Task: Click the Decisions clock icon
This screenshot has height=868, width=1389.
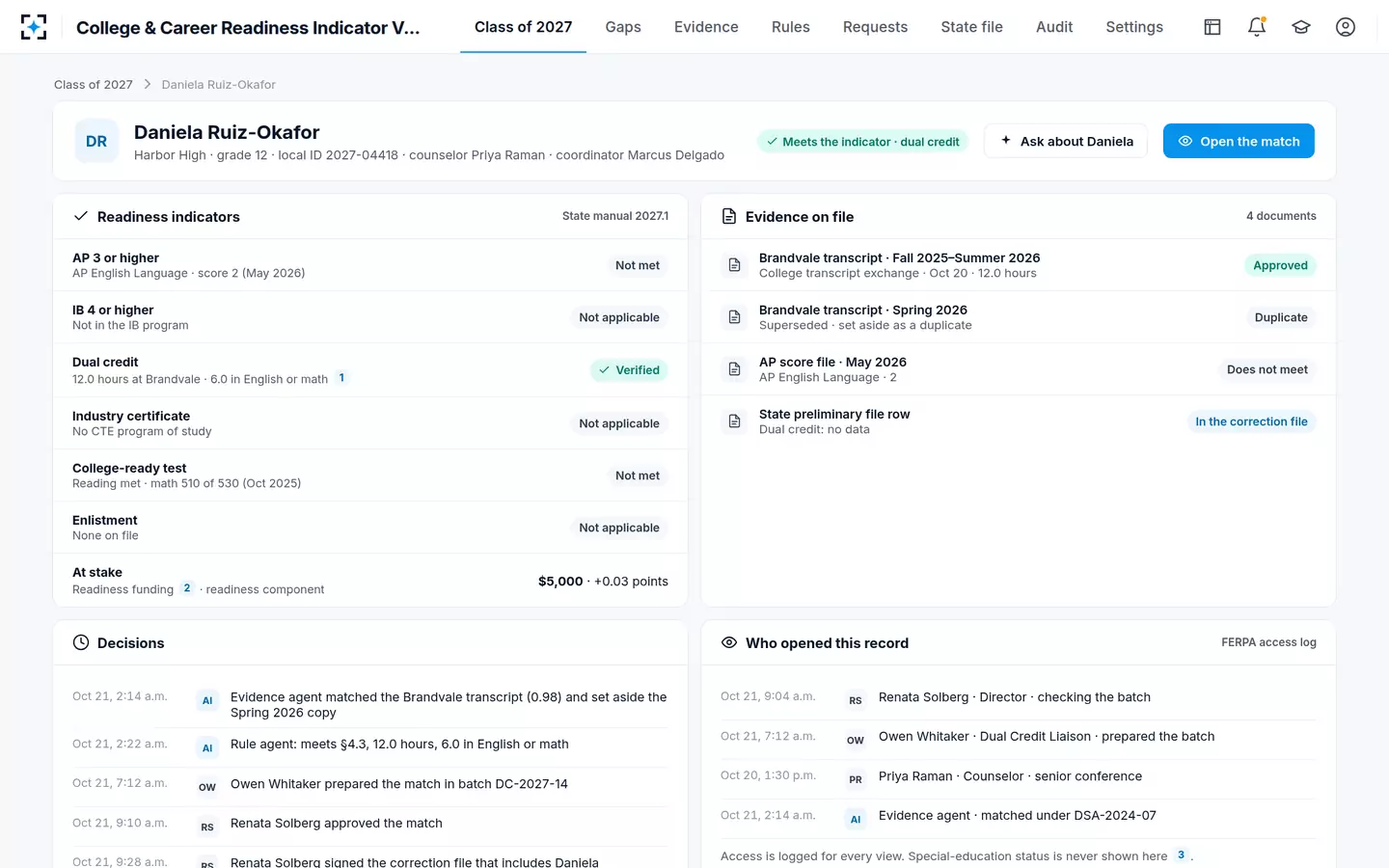Action: [x=81, y=642]
